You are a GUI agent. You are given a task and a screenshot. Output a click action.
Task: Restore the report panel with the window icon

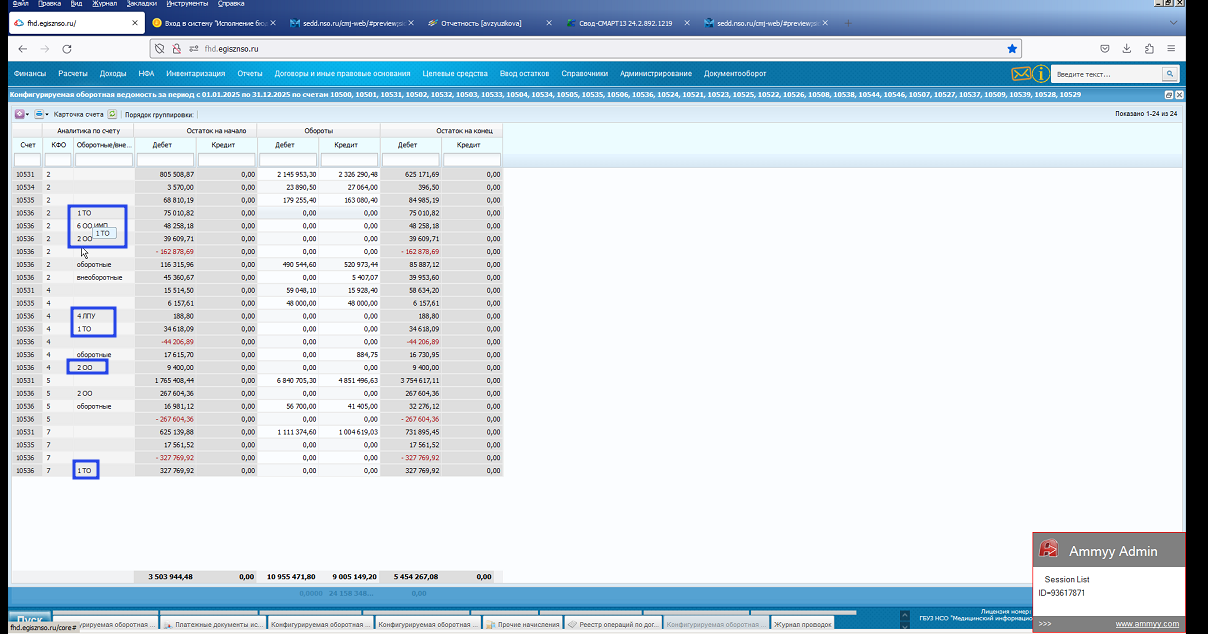(1170, 94)
